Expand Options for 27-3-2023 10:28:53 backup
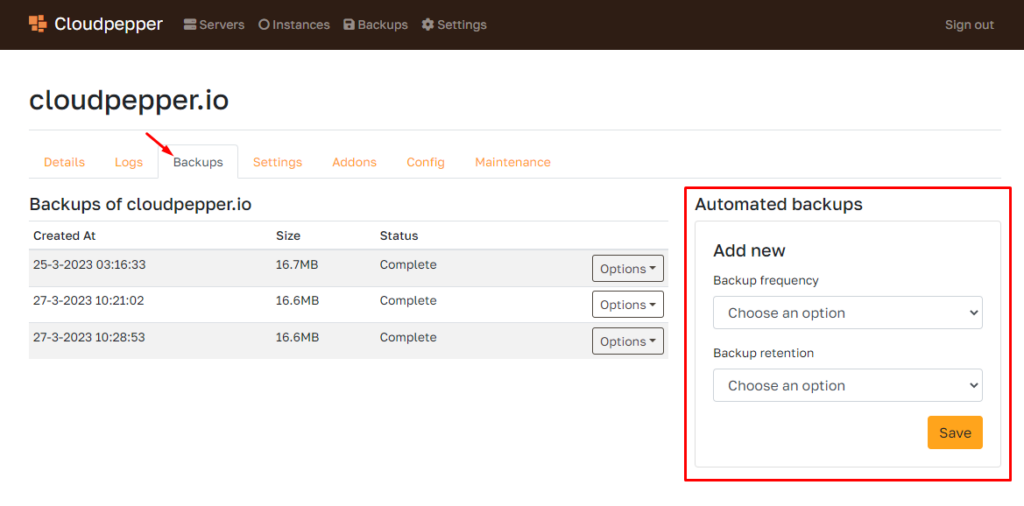The height and width of the screenshot is (506, 1024). point(628,342)
